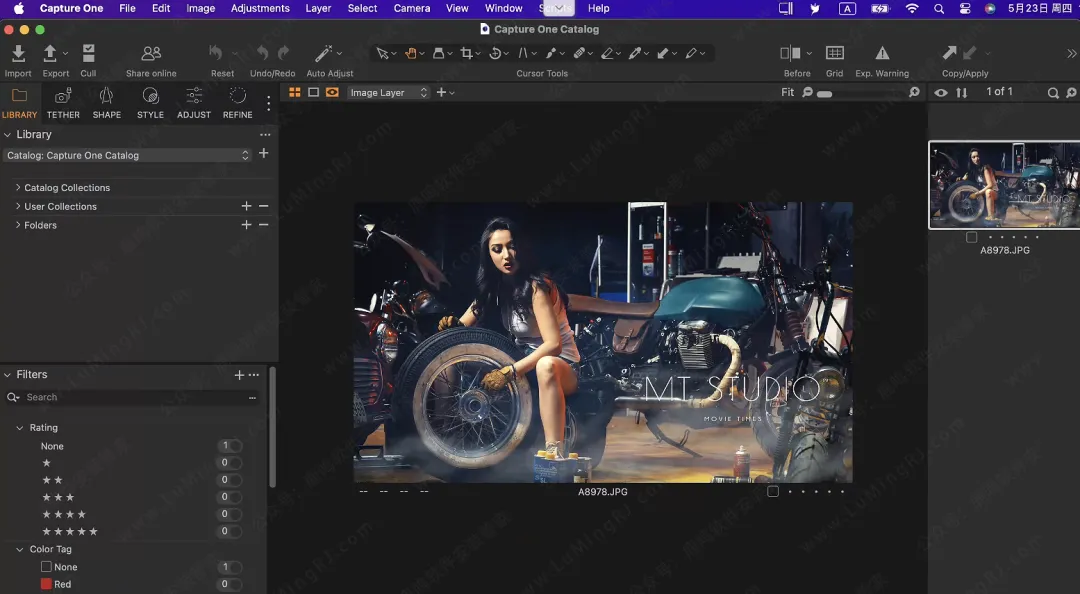Toggle the Exp. Warning triangle
Viewport: 1080px width, 594px height.
[882, 54]
